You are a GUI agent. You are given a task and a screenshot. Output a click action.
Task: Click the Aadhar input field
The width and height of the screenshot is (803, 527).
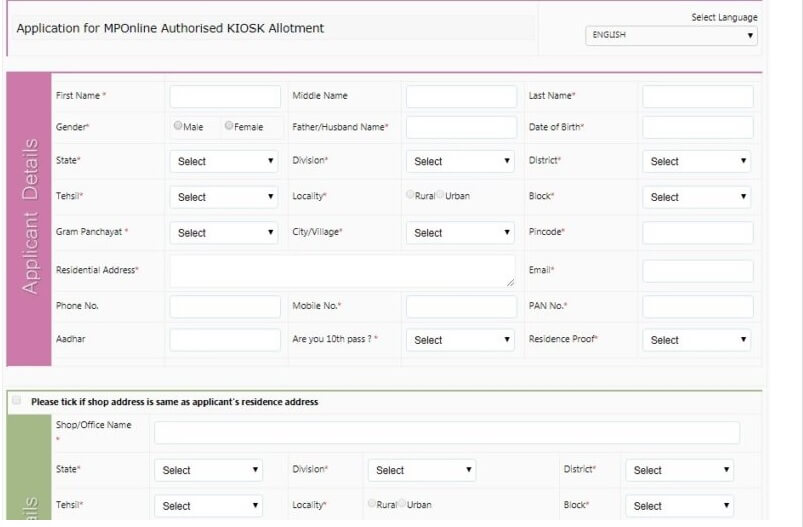point(225,340)
